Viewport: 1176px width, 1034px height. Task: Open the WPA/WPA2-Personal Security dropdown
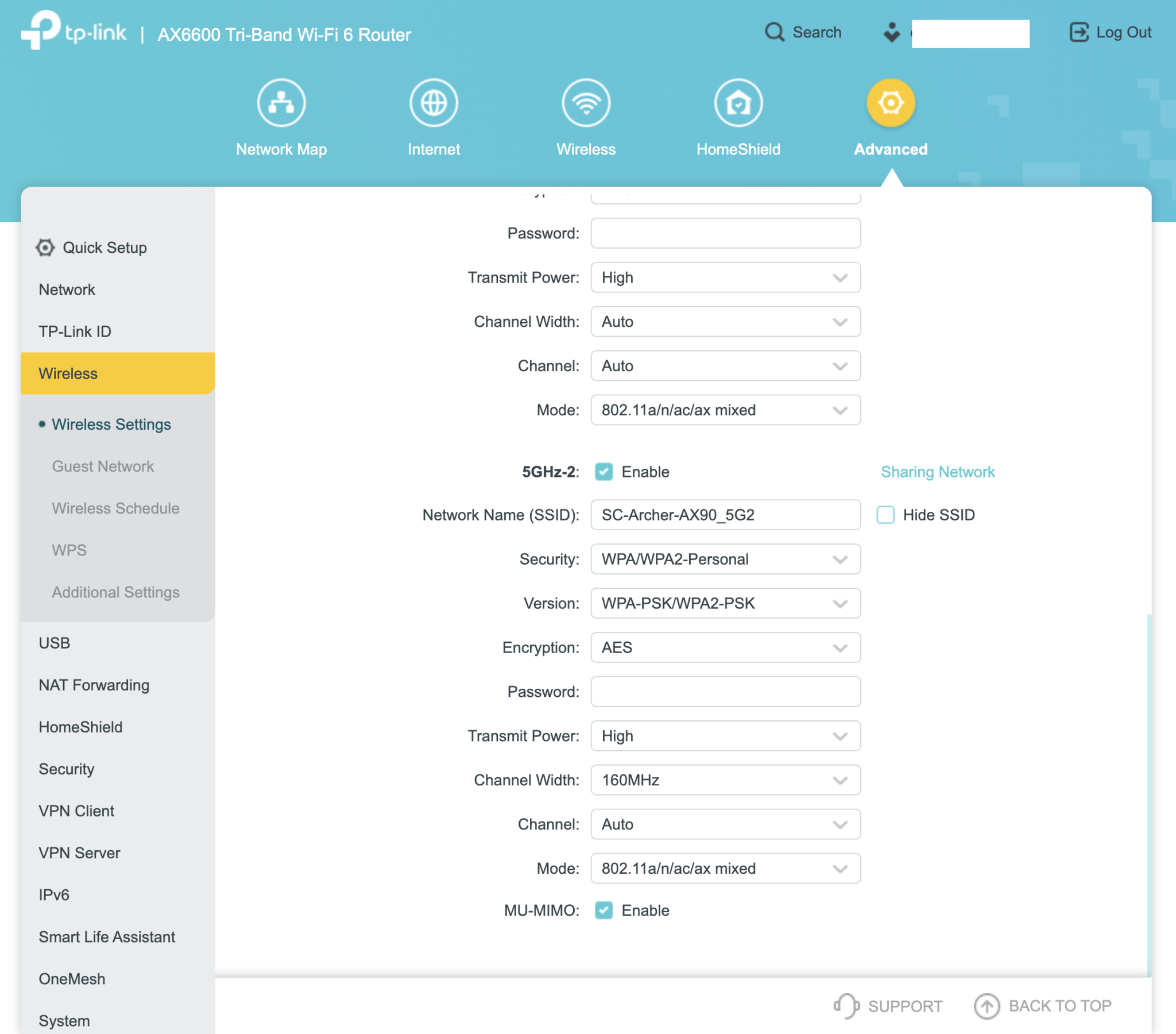coord(725,559)
